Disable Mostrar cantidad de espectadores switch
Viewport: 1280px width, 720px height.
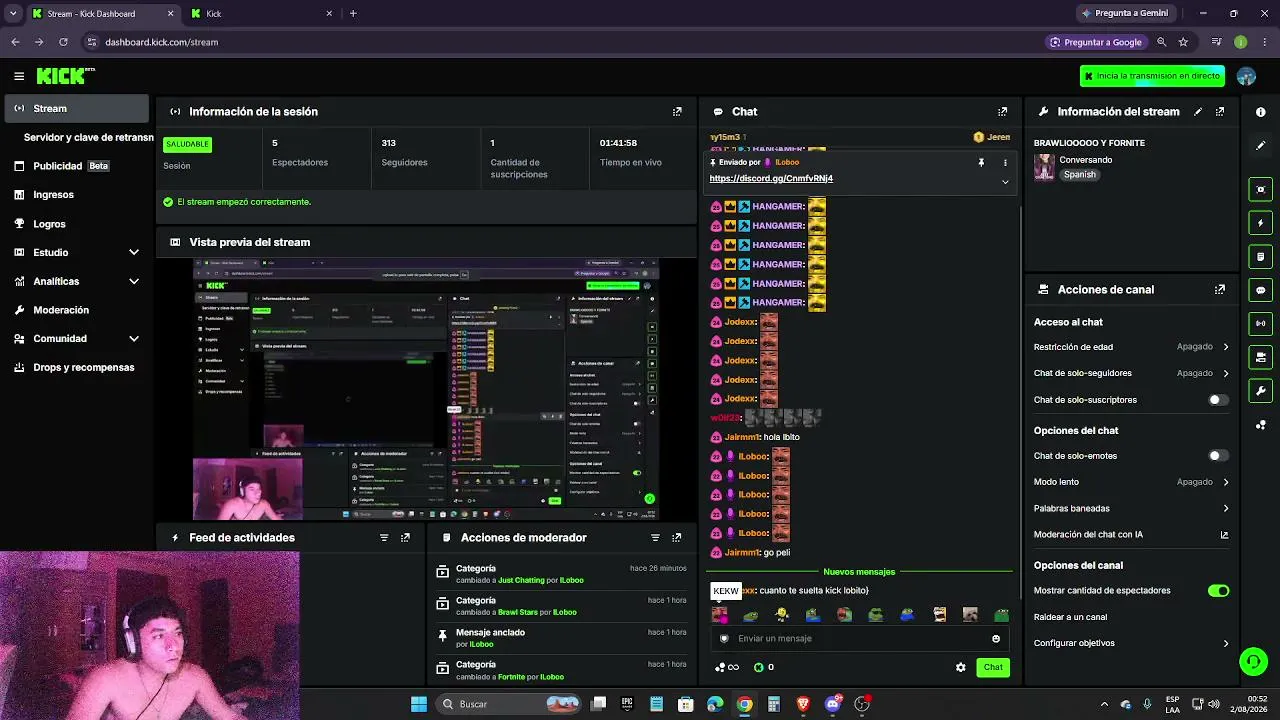[x=1218, y=591]
